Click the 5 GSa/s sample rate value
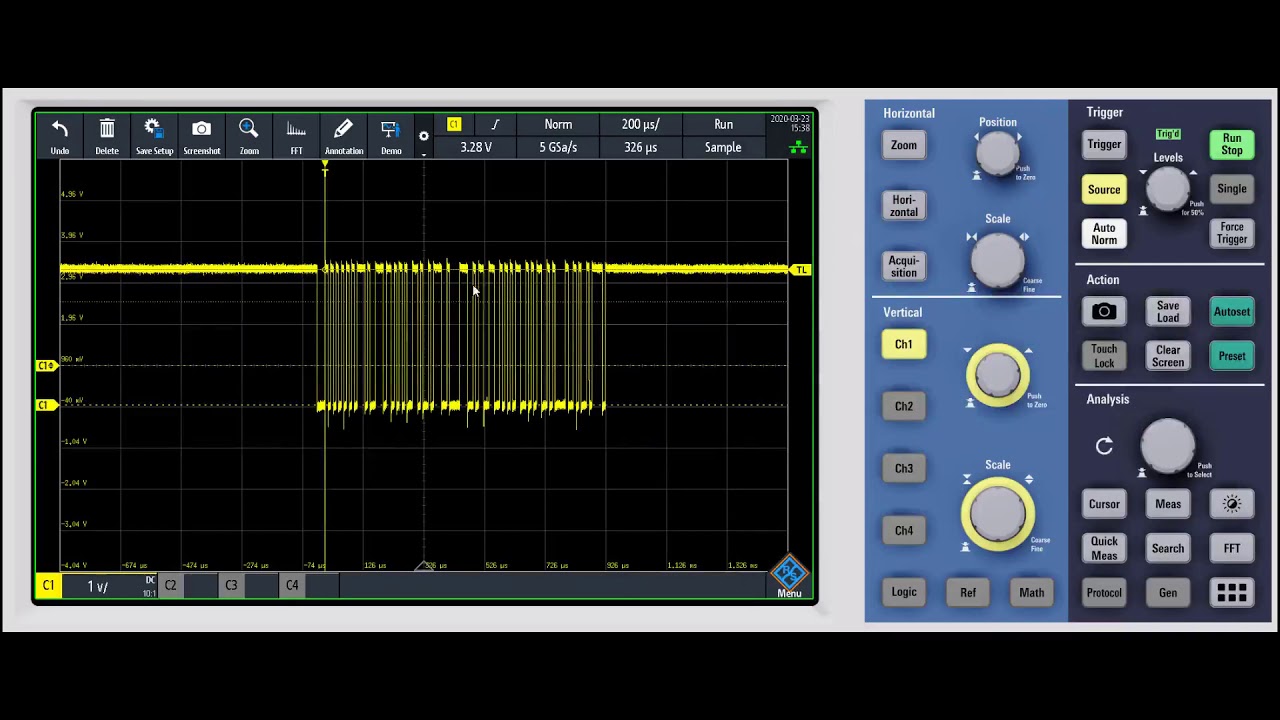 pyautogui.click(x=558, y=147)
